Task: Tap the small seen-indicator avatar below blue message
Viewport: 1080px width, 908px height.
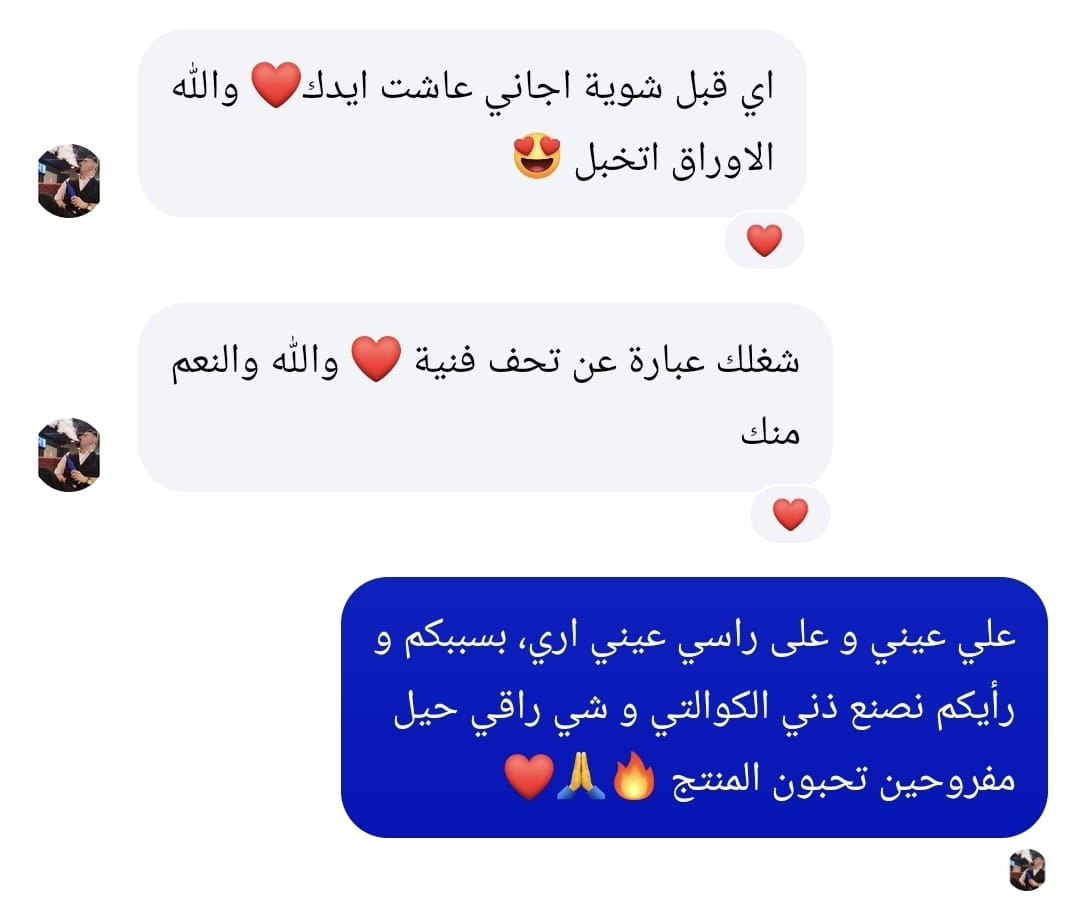Action: [1027, 869]
